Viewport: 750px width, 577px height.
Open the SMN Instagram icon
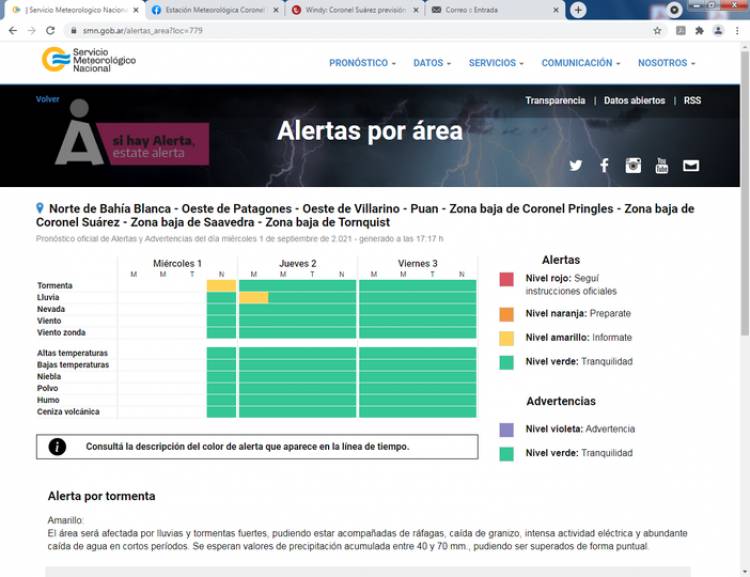coord(633,166)
